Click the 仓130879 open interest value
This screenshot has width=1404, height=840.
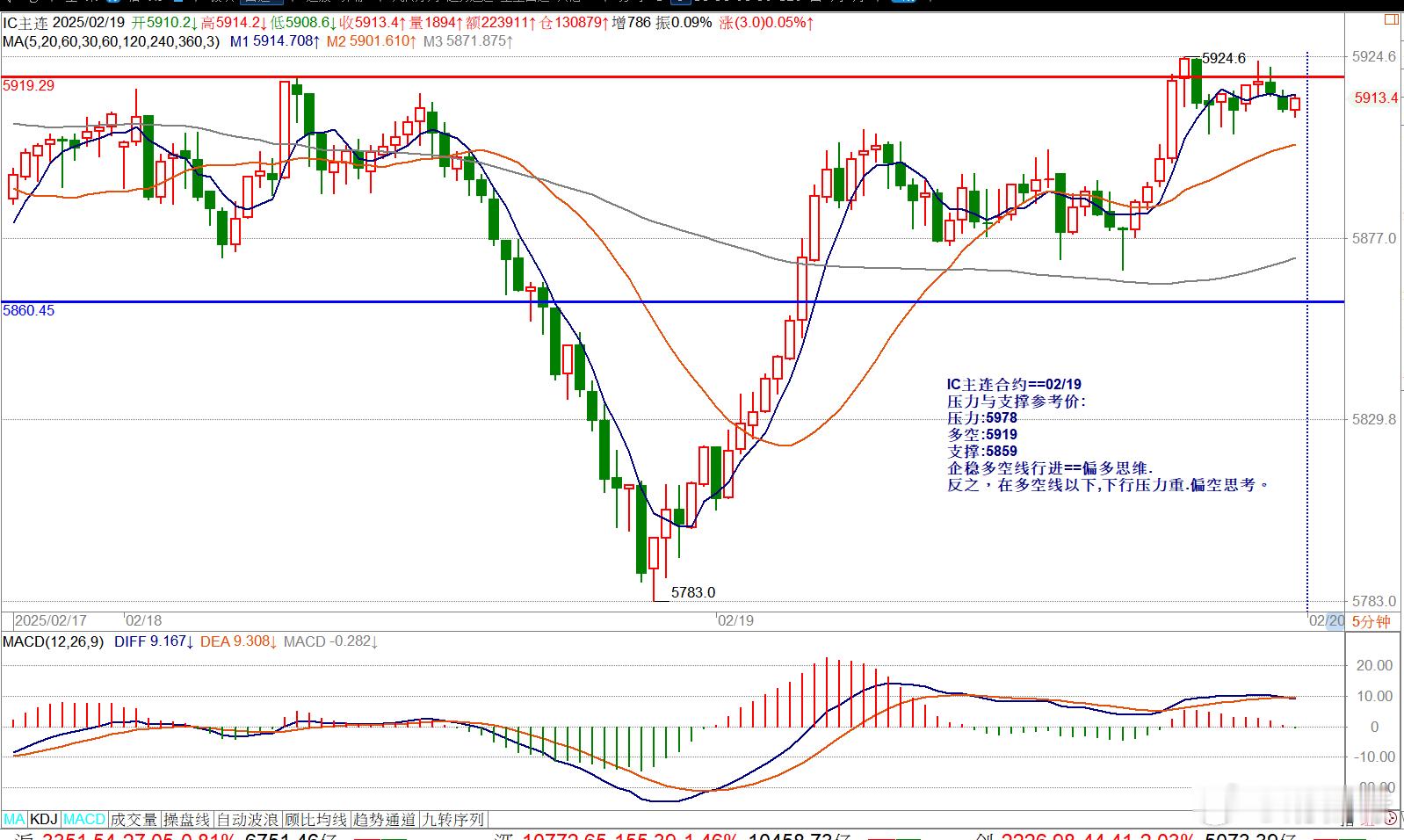pyautogui.click(x=575, y=23)
